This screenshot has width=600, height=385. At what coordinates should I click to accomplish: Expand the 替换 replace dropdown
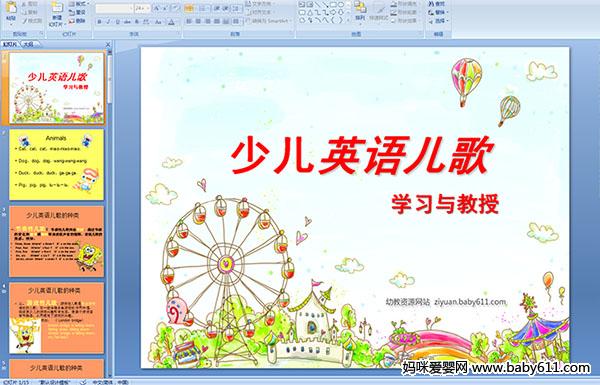tap(438, 12)
